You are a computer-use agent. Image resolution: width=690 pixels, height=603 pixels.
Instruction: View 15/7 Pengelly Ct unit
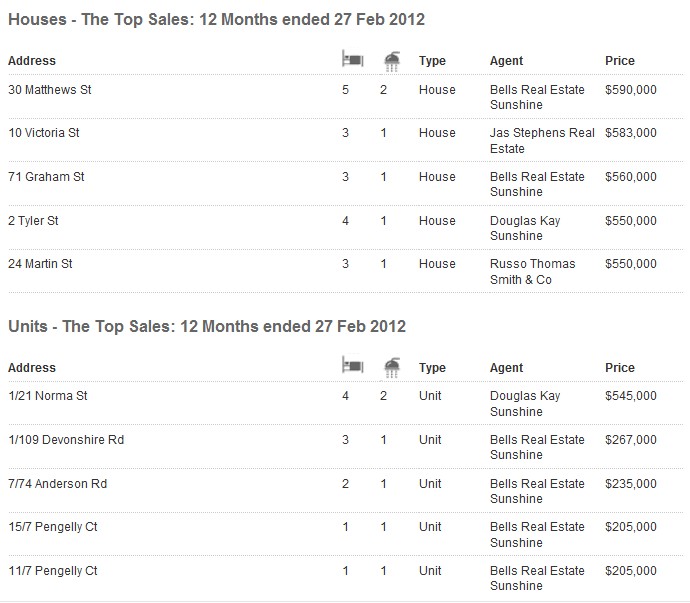[53, 527]
